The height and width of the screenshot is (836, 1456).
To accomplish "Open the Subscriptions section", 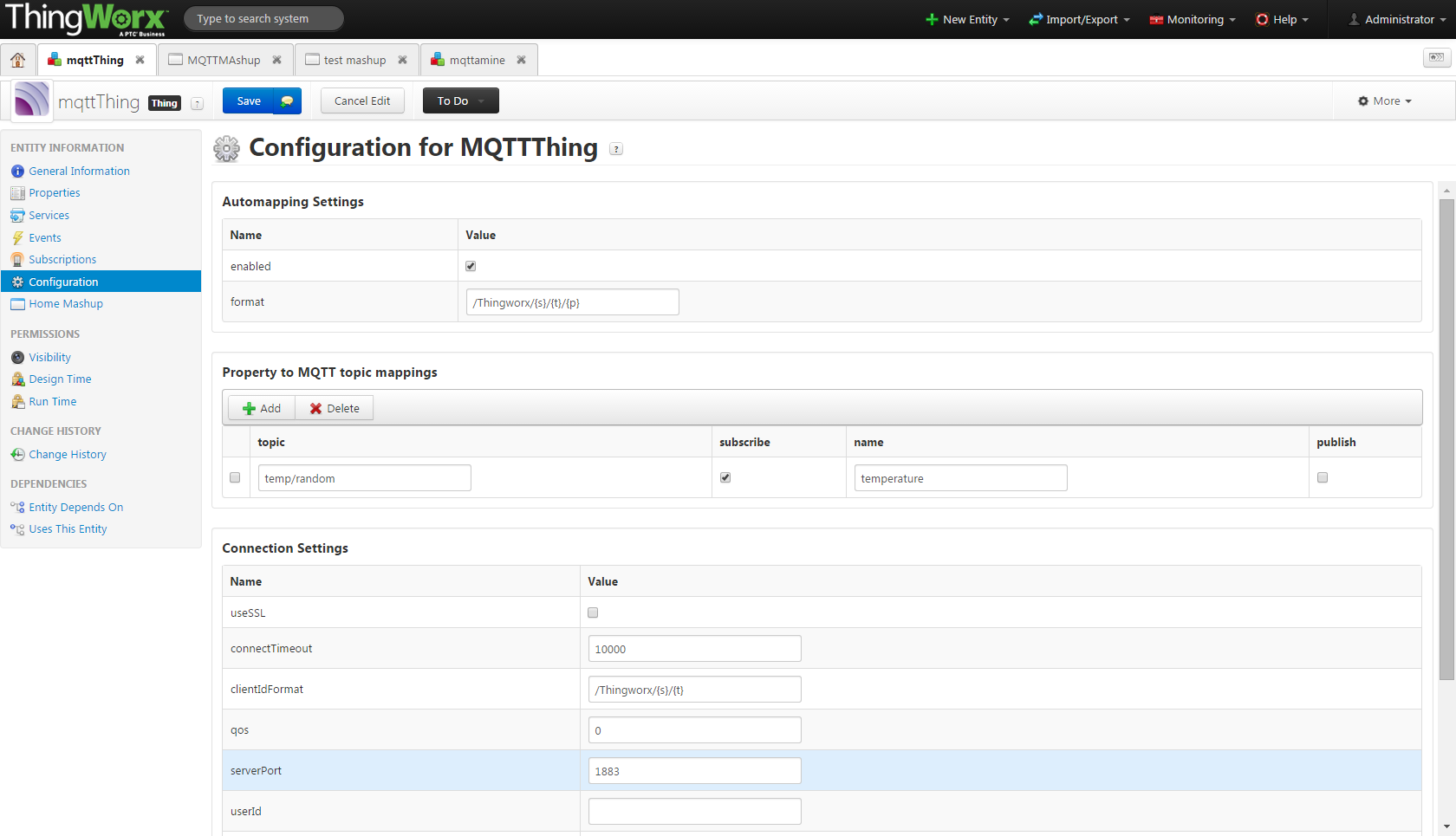I will pyautogui.click(x=62, y=260).
